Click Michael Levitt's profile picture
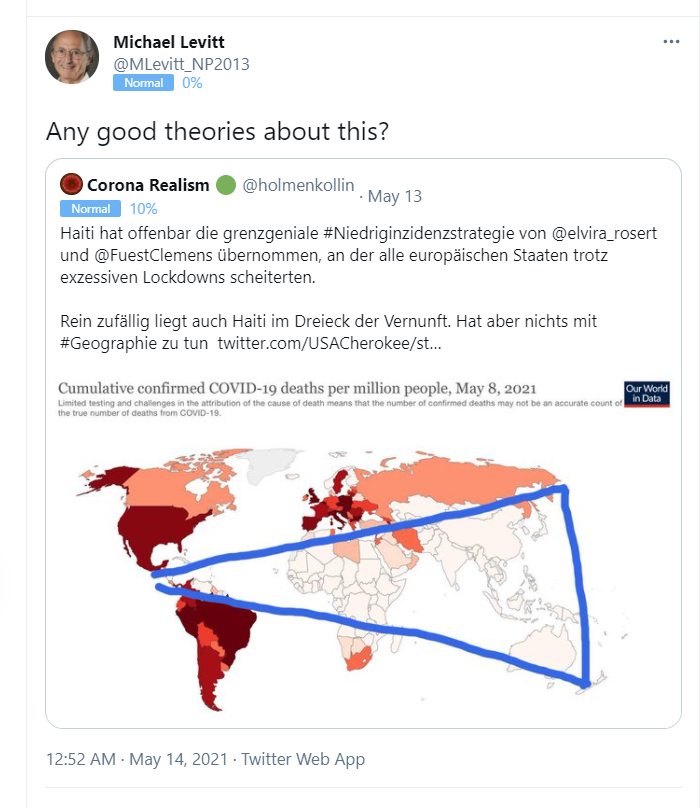This screenshot has height=808, width=700. click(72, 54)
